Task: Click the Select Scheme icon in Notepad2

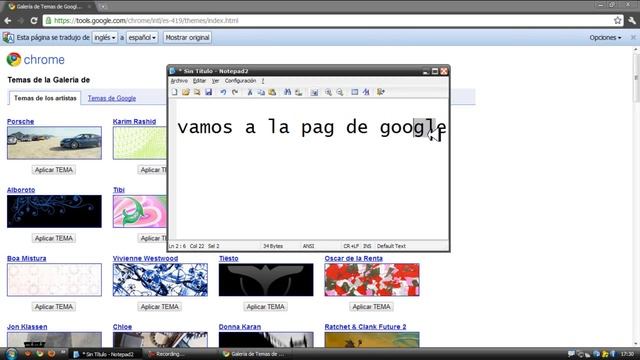Action: tap(355, 92)
